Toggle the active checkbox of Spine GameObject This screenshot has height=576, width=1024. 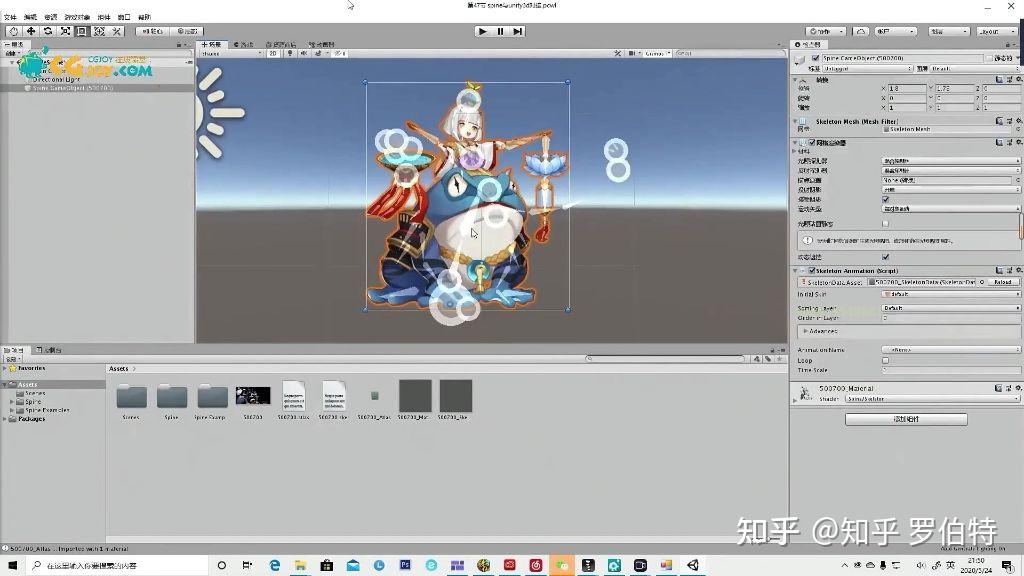click(x=815, y=58)
